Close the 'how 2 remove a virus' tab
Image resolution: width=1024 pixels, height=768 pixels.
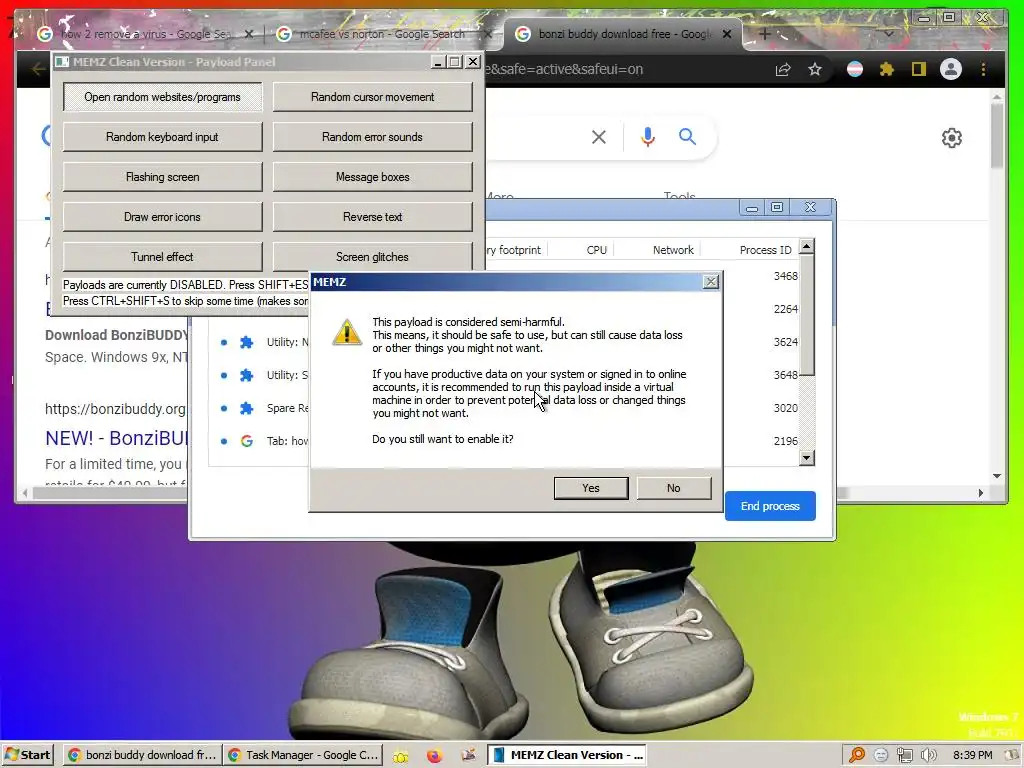click(x=249, y=34)
